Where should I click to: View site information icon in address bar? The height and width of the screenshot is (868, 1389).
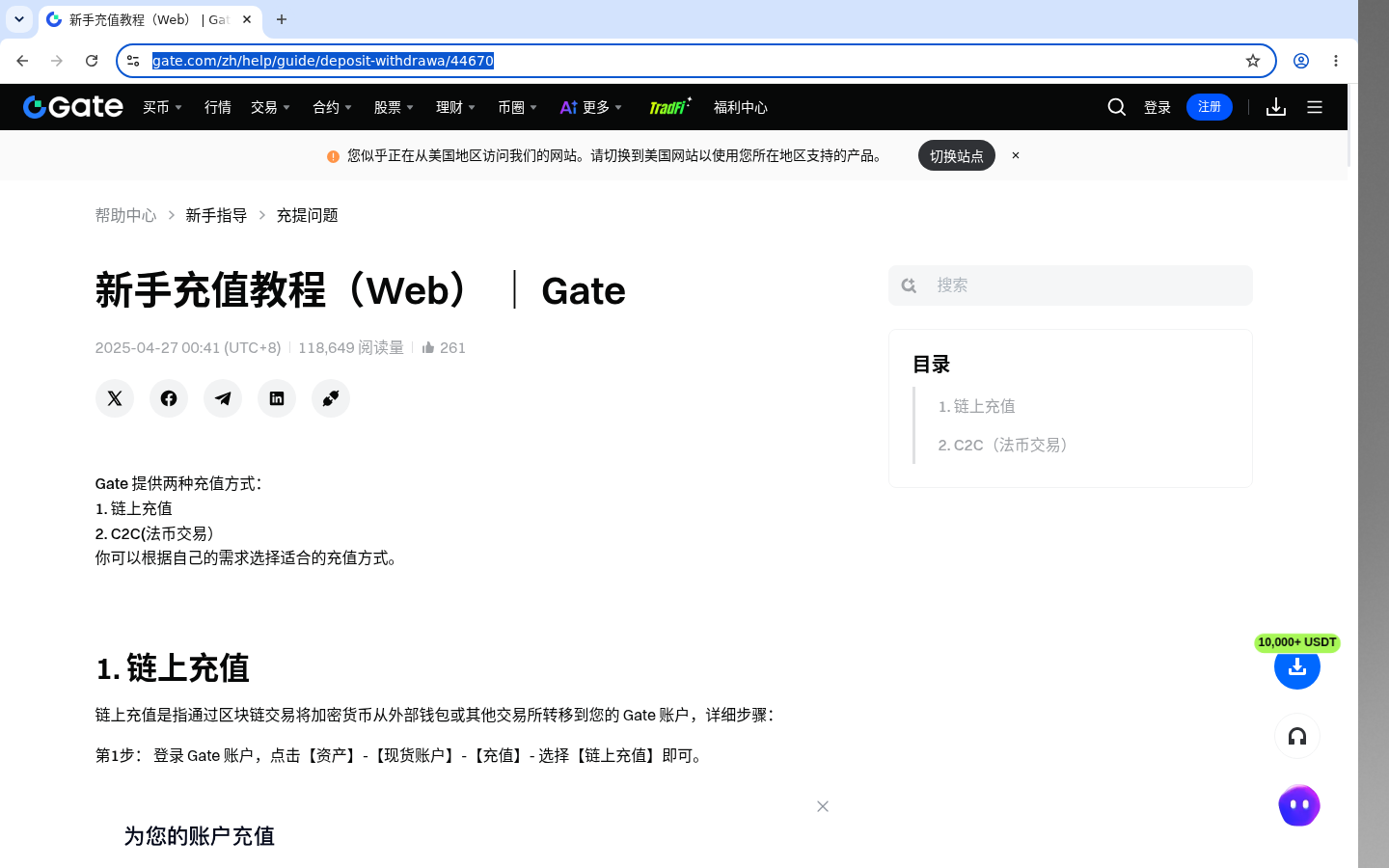(x=133, y=61)
